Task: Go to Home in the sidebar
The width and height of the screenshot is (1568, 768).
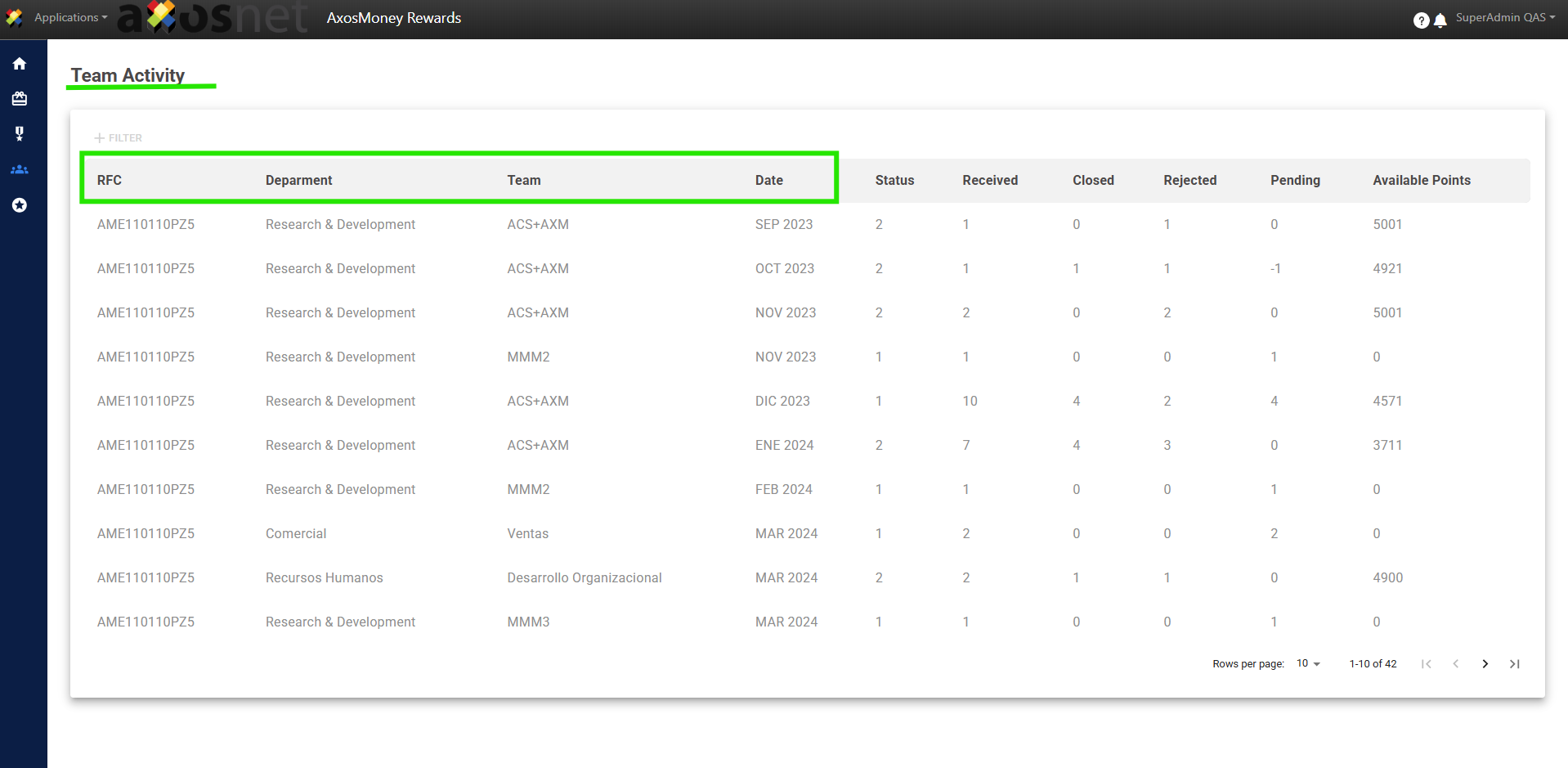Action: click(20, 64)
